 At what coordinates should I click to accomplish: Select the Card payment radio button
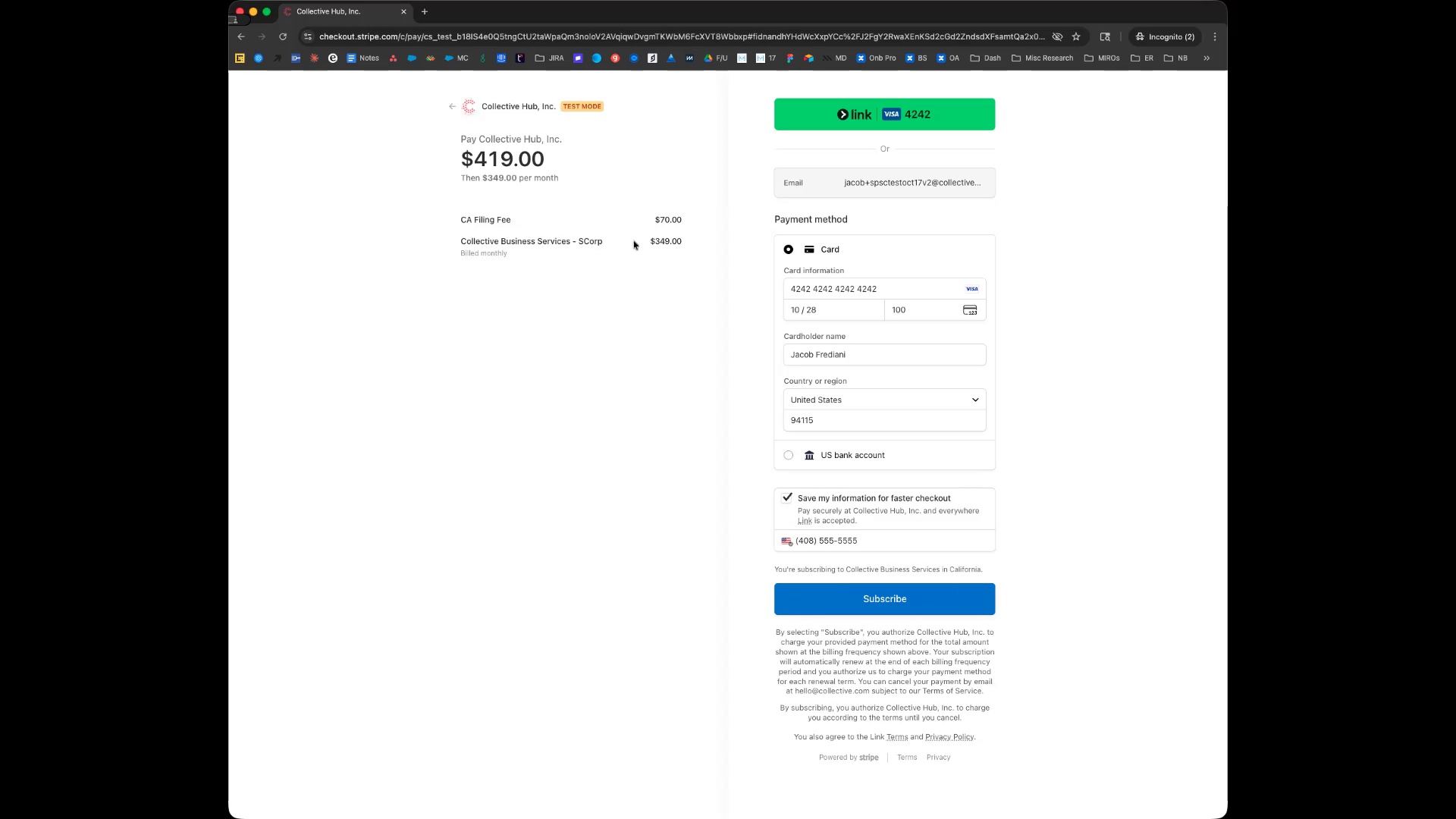(x=789, y=249)
